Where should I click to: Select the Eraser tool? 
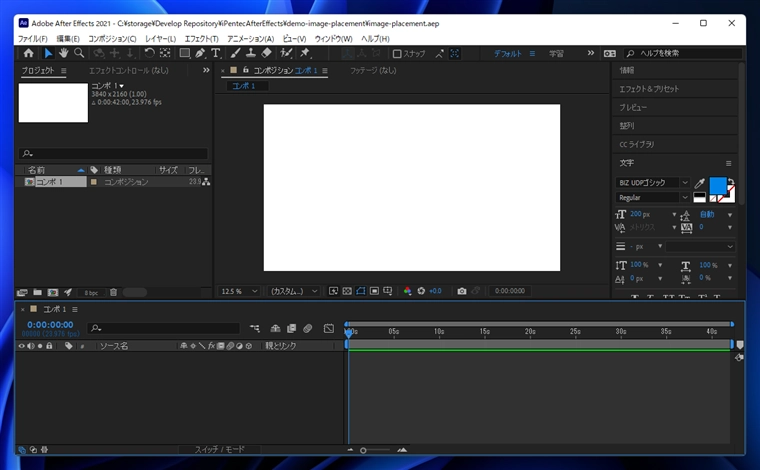tap(267, 53)
